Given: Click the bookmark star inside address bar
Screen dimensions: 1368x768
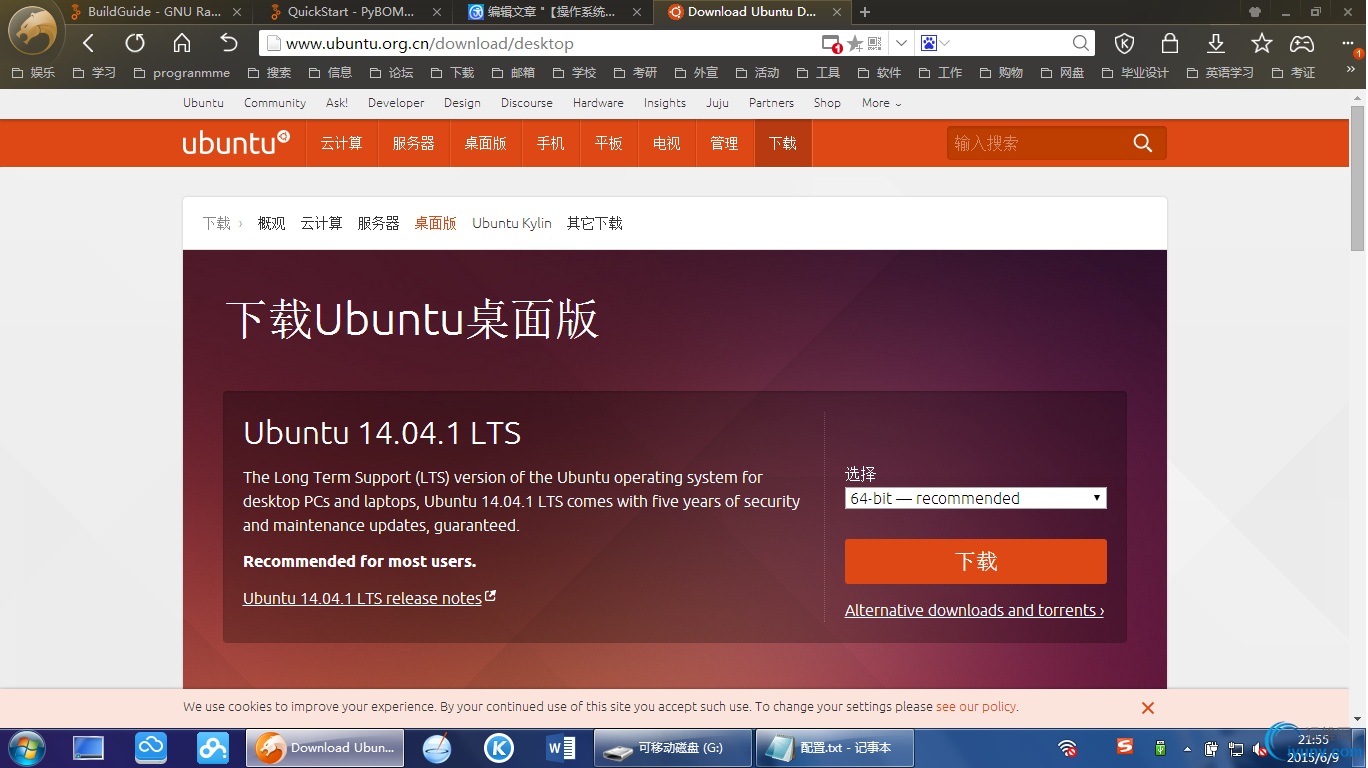Looking at the screenshot, I should coord(855,43).
